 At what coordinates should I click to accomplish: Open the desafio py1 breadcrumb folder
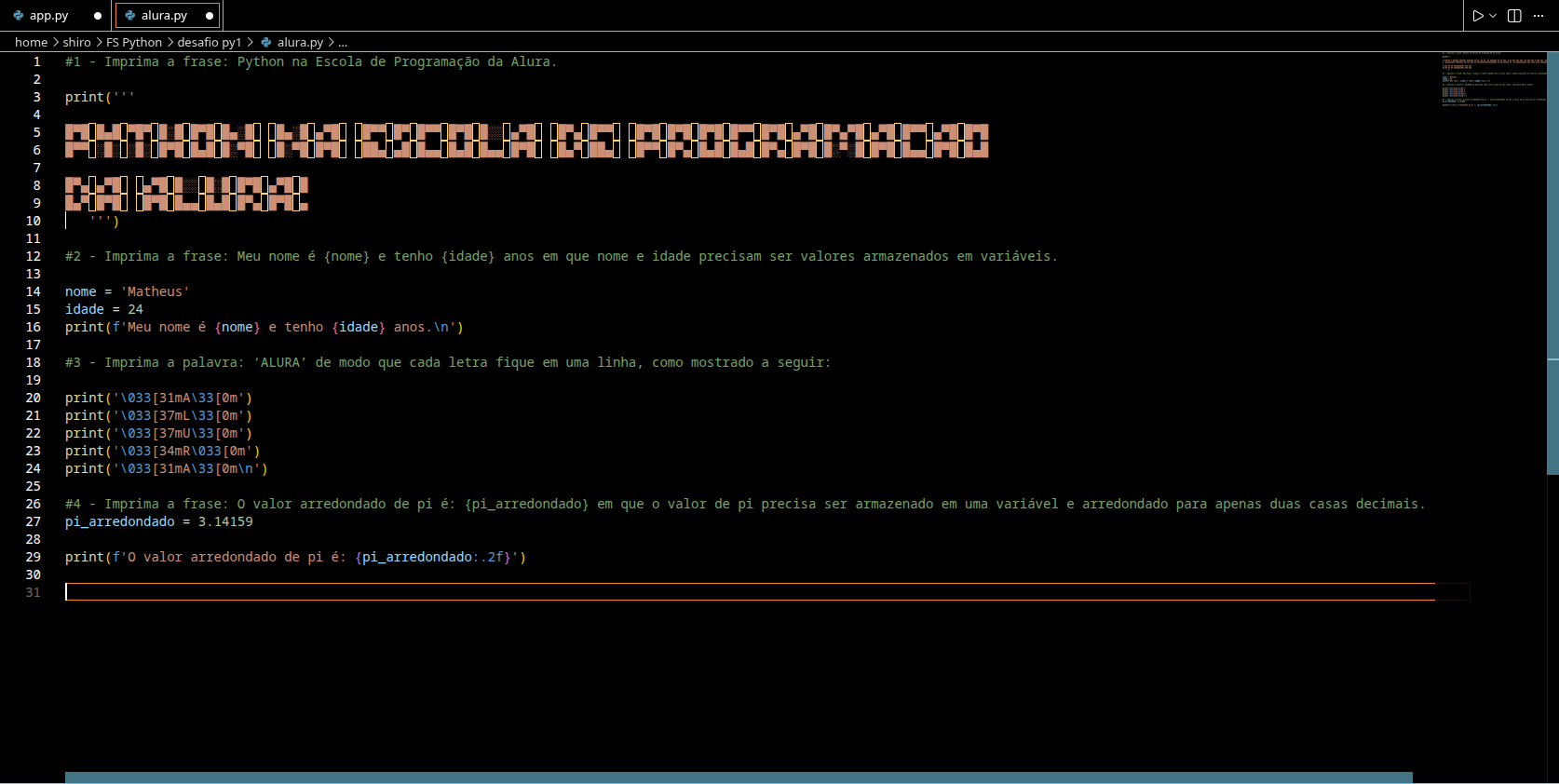209,42
